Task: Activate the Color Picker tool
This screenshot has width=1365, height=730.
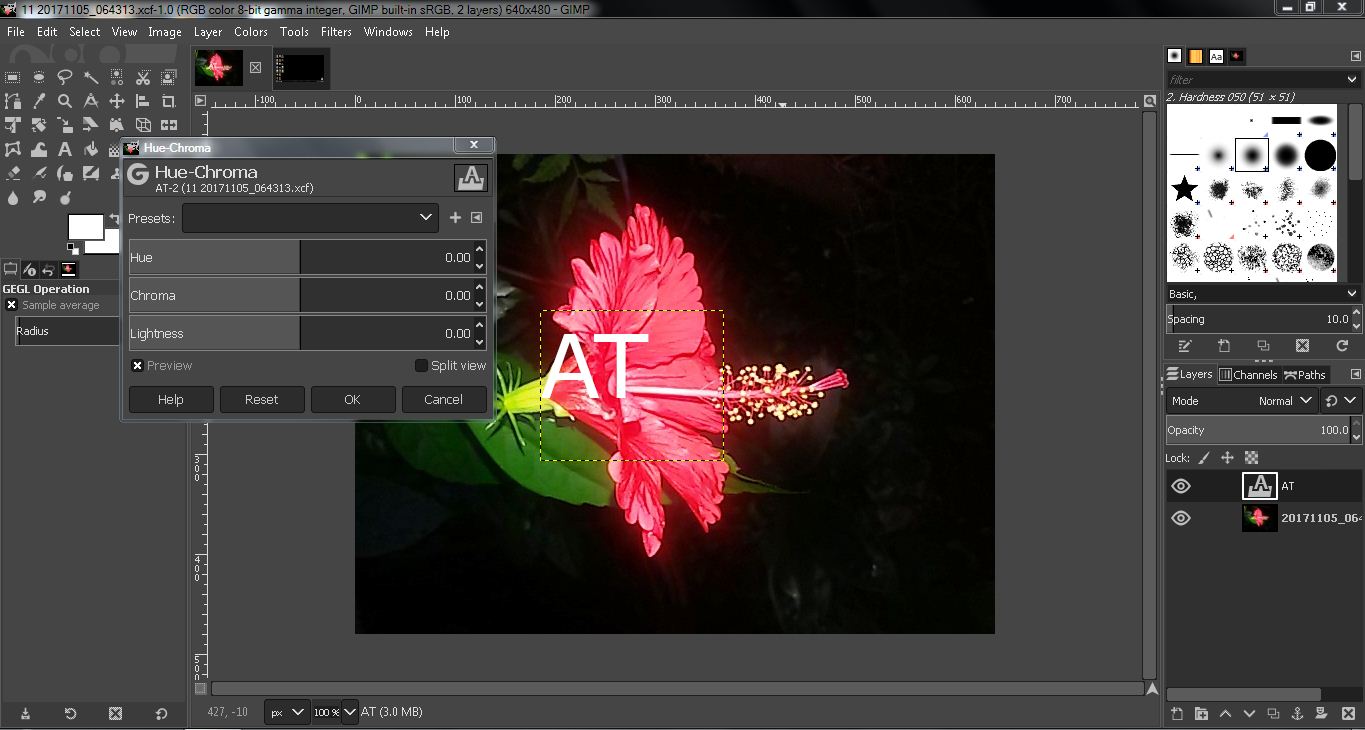Action: point(37,100)
